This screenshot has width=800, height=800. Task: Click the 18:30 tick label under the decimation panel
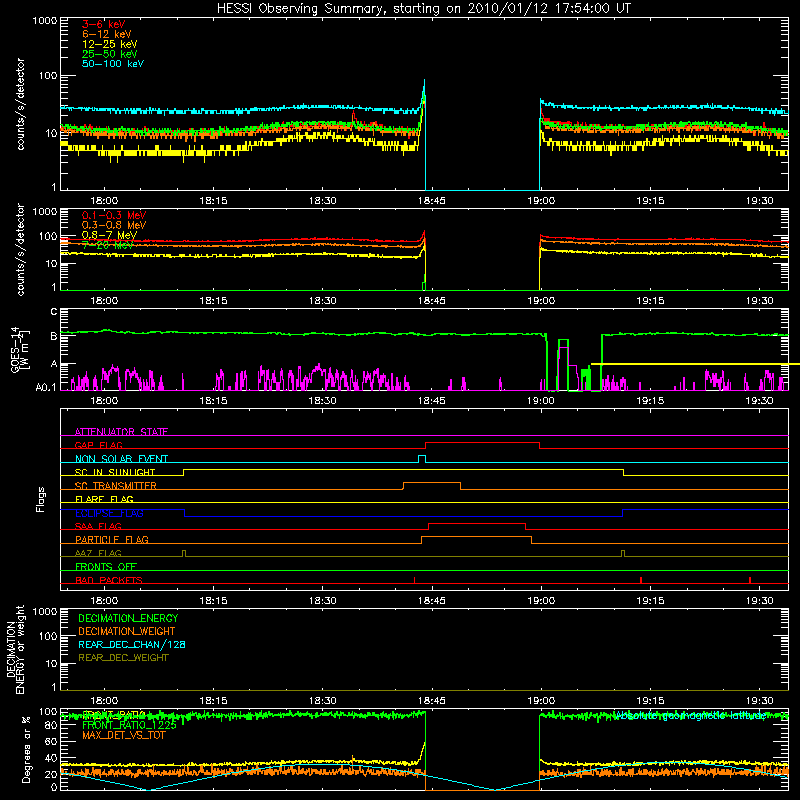click(322, 701)
